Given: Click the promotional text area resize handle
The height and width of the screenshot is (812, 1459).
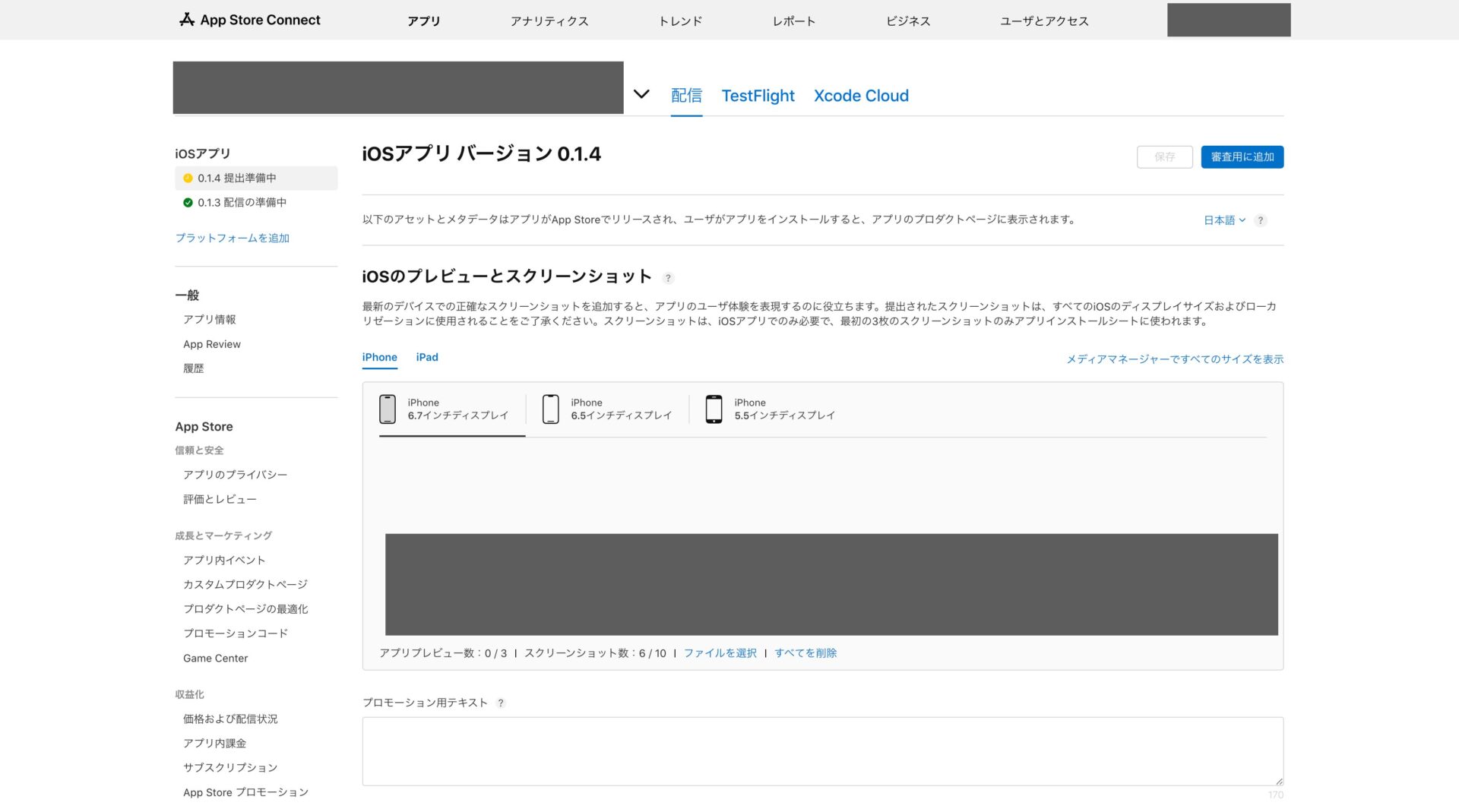Looking at the screenshot, I should tap(1279, 781).
